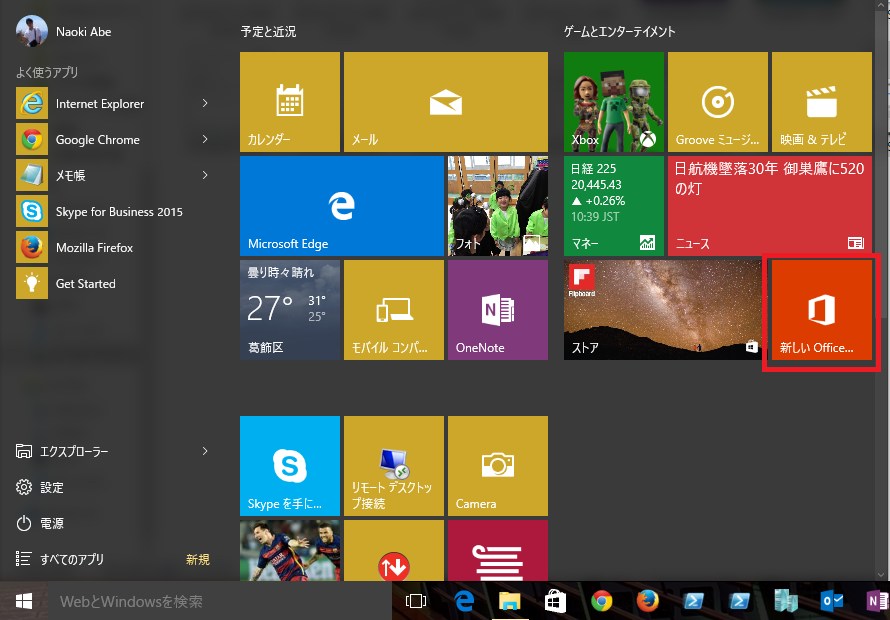Open the ニュース news tile

click(x=770, y=206)
